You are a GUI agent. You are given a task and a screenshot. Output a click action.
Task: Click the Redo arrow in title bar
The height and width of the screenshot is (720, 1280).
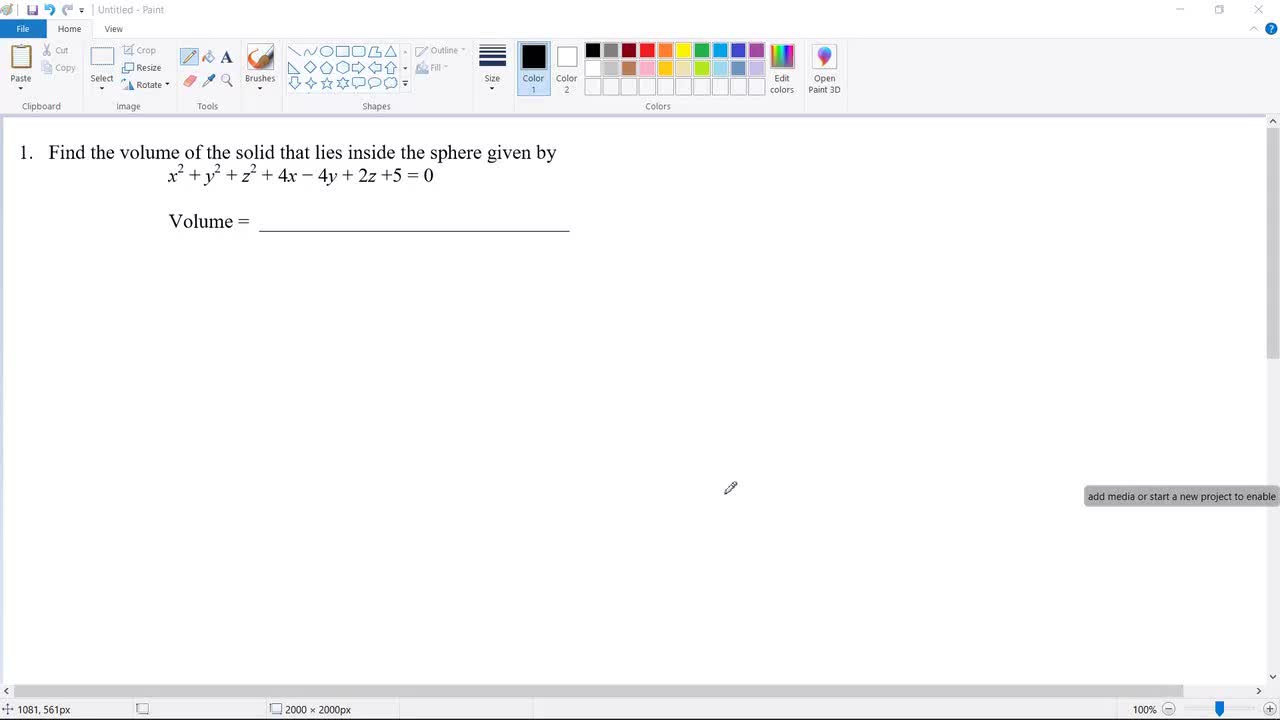[67, 10]
